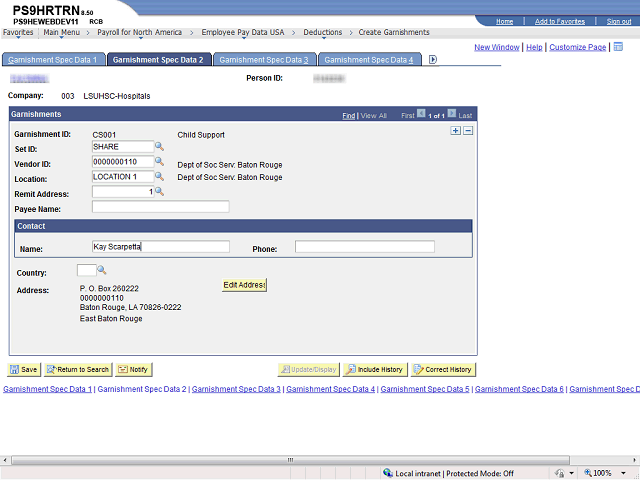The image size is (640, 480).
Task: Click Find link in Garnishments header
Action: [x=348, y=116]
